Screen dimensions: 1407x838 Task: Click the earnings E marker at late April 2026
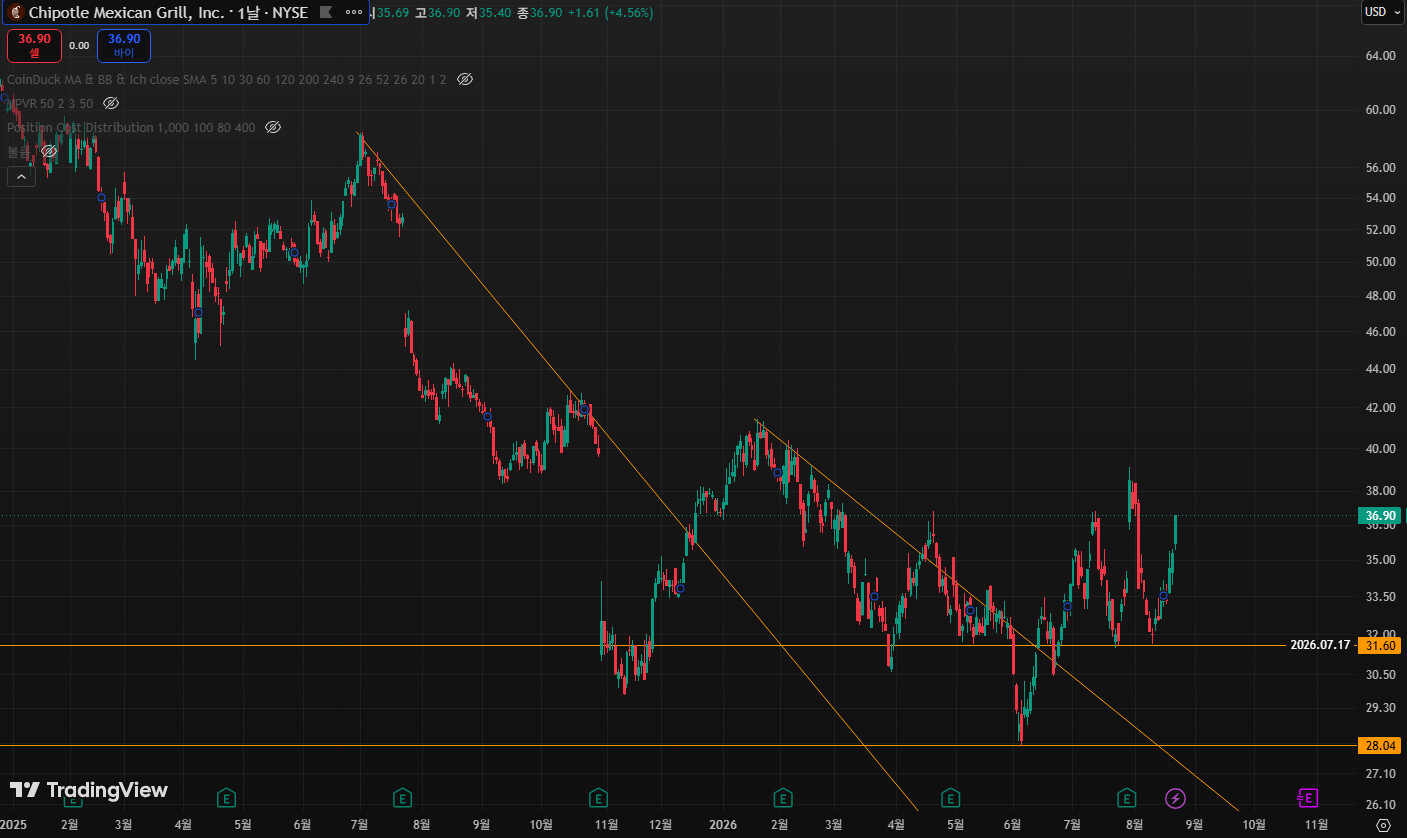tap(951, 798)
